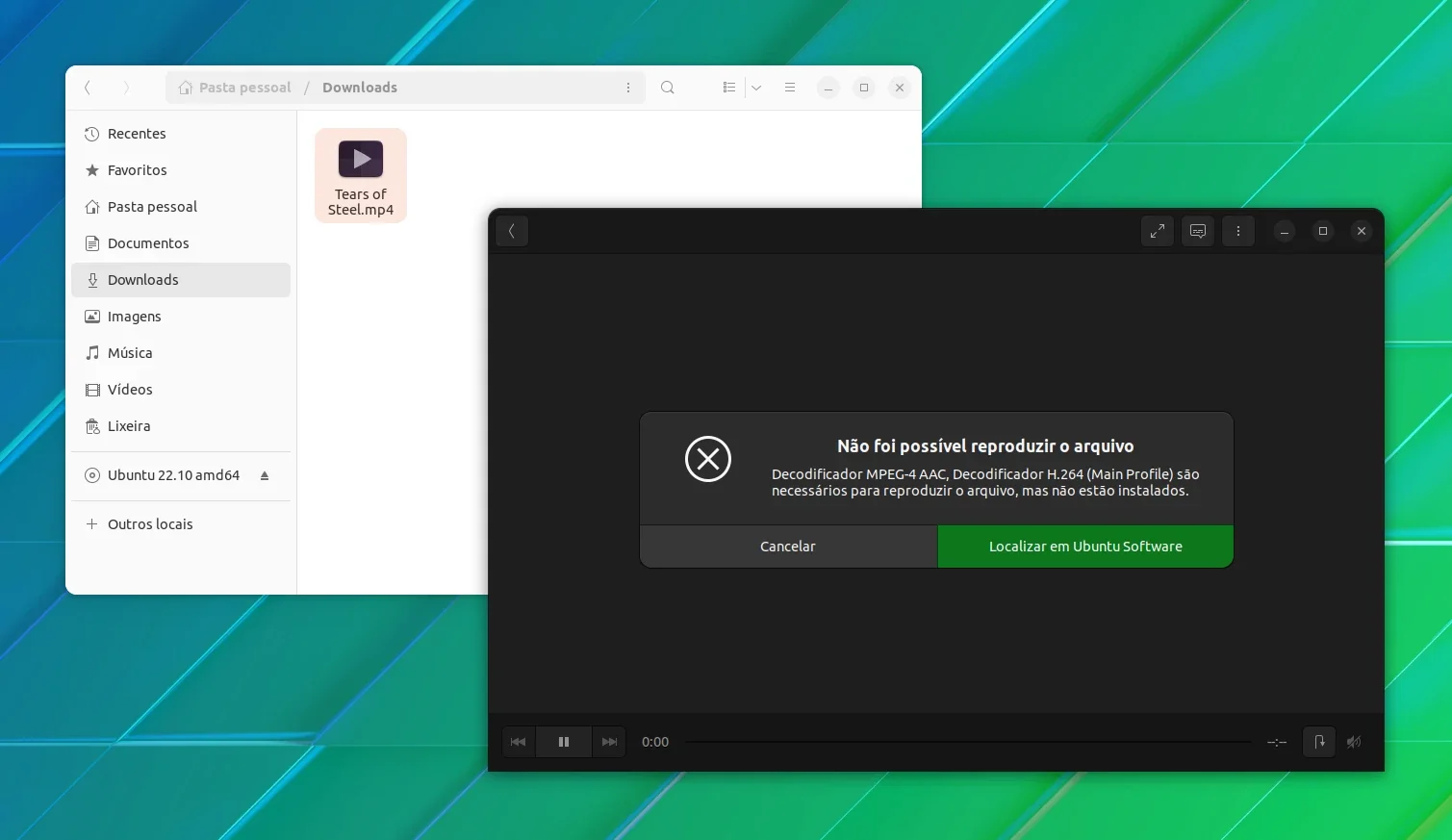Skip to the previous track
The width and height of the screenshot is (1452, 840).
(x=519, y=742)
